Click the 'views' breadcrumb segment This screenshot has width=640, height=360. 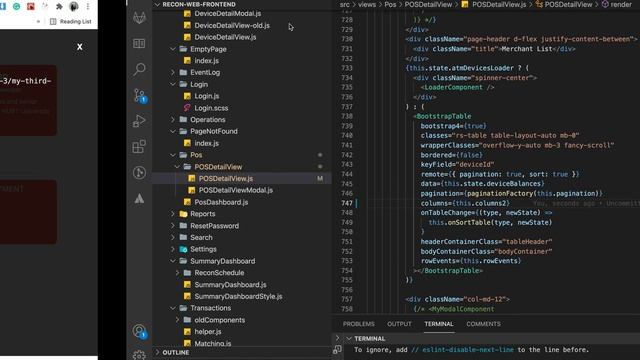click(x=367, y=4)
